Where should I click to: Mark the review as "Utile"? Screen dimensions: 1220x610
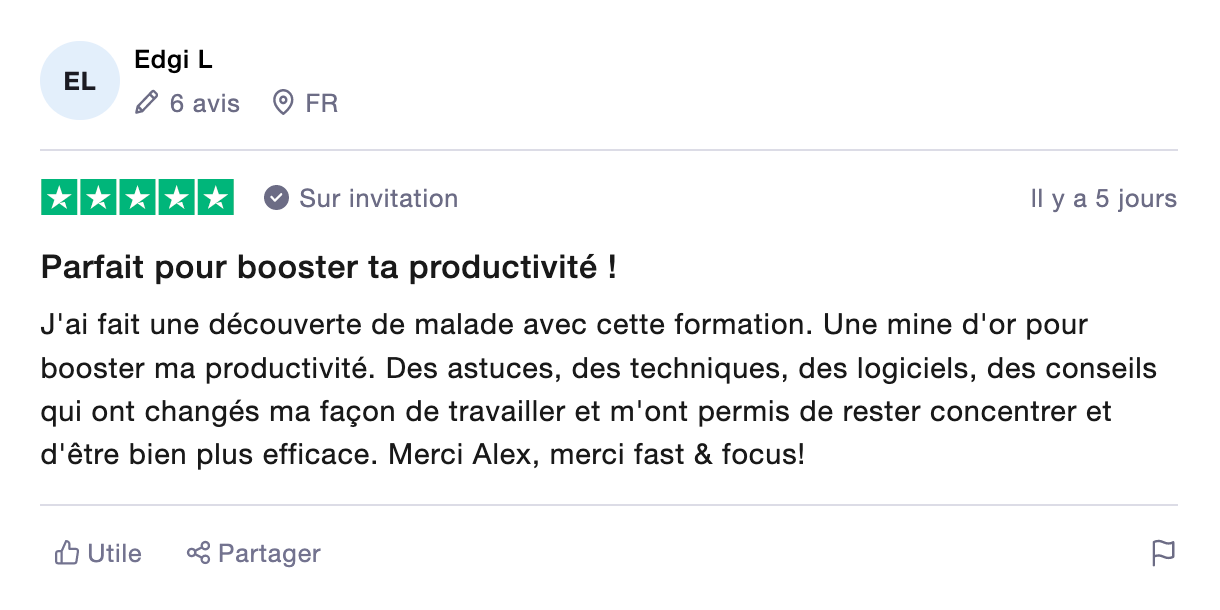click(114, 553)
